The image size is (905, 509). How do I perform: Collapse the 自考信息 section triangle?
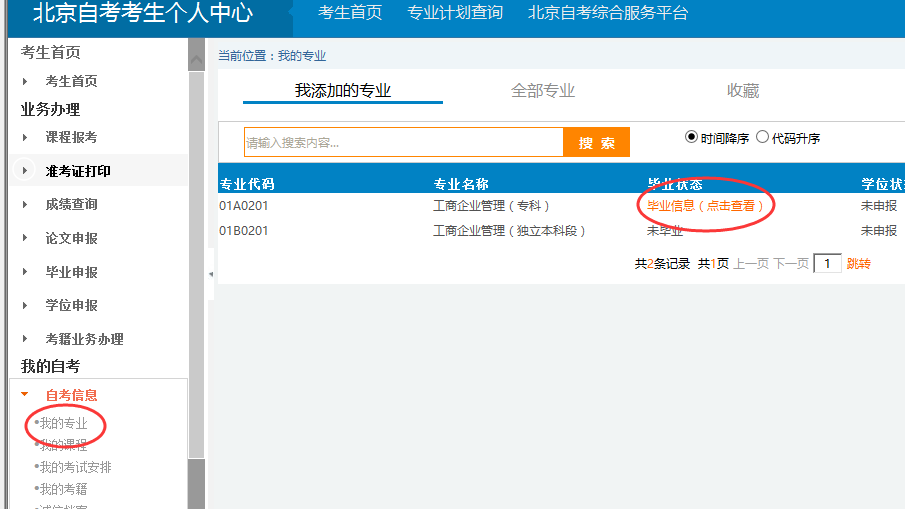pyautogui.click(x=25, y=395)
